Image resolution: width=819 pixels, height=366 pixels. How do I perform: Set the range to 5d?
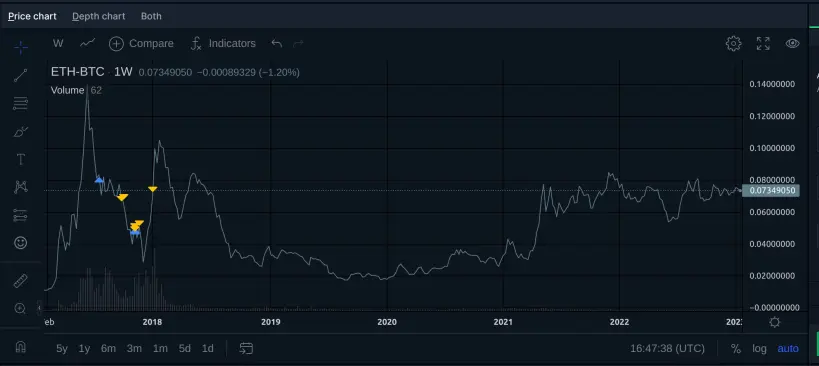pyautogui.click(x=184, y=349)
